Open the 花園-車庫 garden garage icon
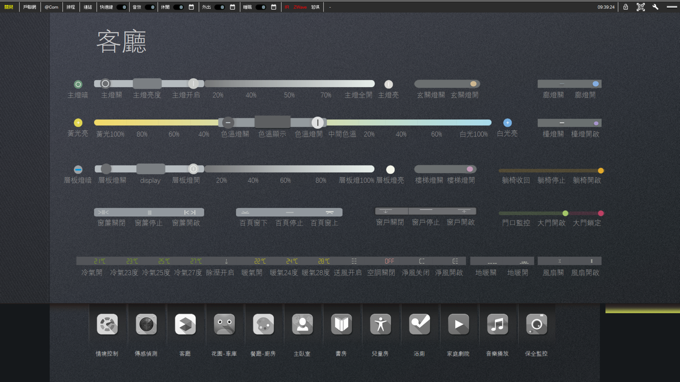 point(224,324)
